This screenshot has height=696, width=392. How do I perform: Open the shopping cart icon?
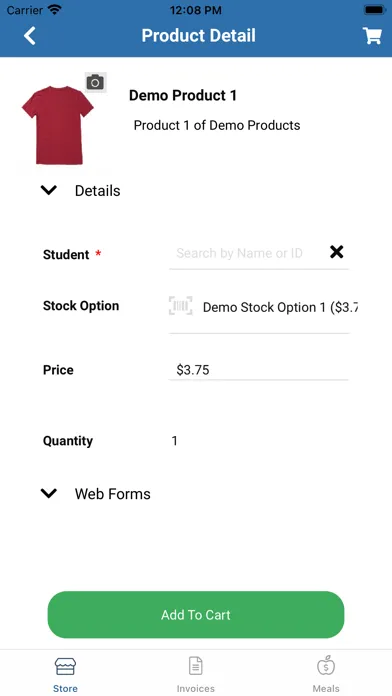click(x=372, y=36)
